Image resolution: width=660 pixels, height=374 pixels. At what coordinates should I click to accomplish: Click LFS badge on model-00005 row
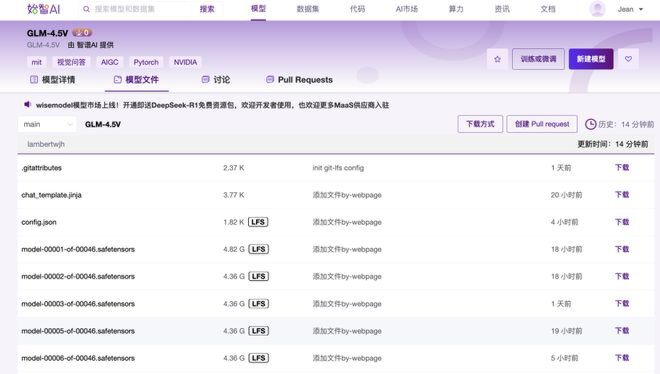[258, 331]
